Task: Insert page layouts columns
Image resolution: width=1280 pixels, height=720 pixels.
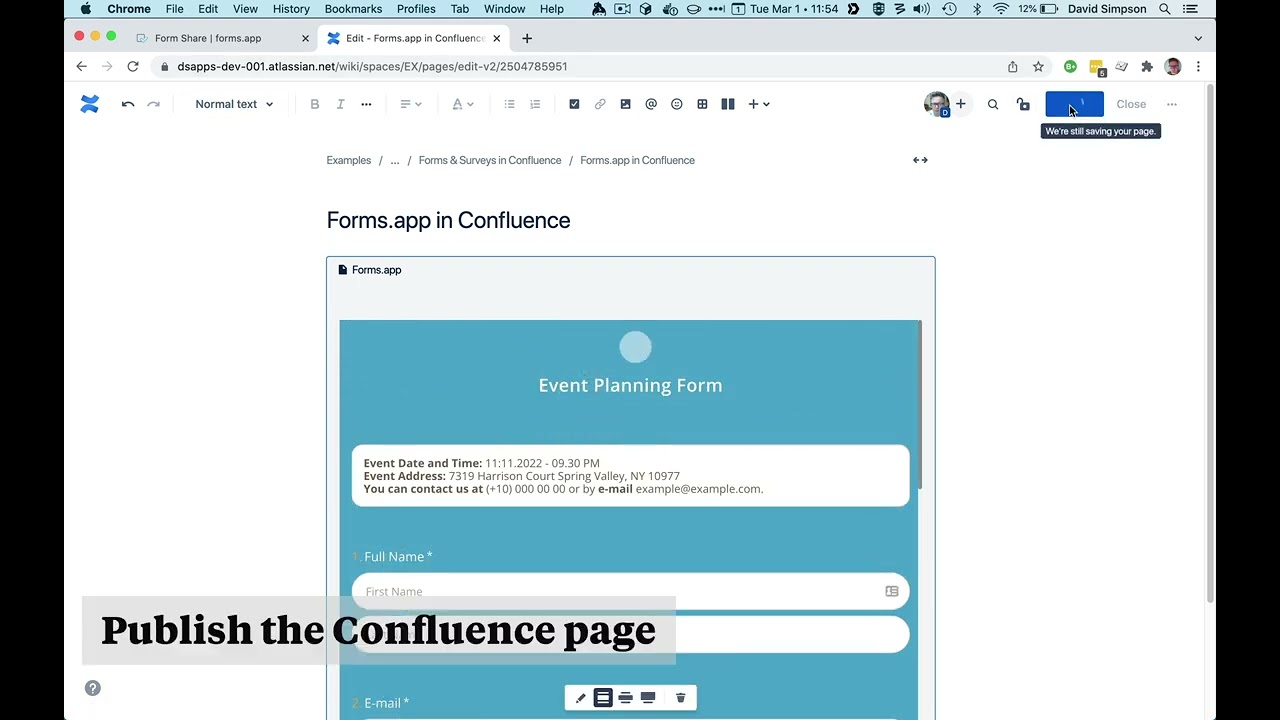Action: pyautogui.click(x=728, y=104)
